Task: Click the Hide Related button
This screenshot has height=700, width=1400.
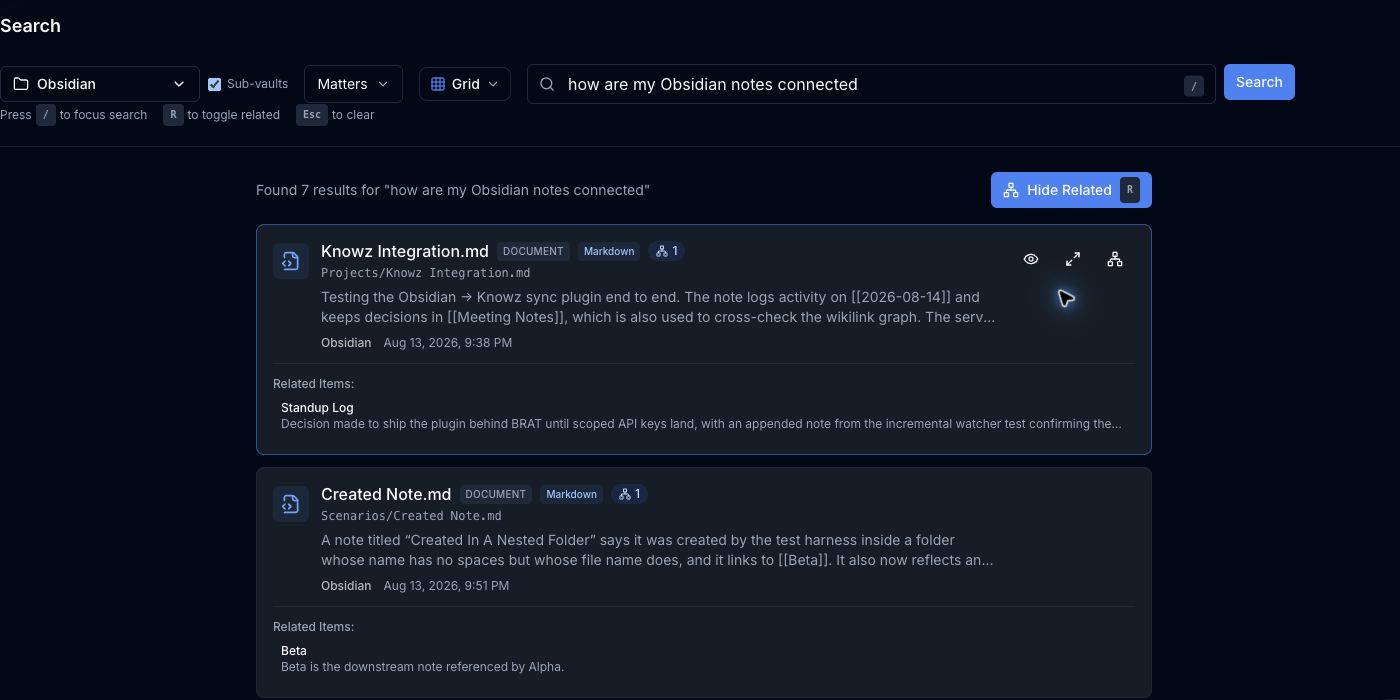Action: point(1071,190)
